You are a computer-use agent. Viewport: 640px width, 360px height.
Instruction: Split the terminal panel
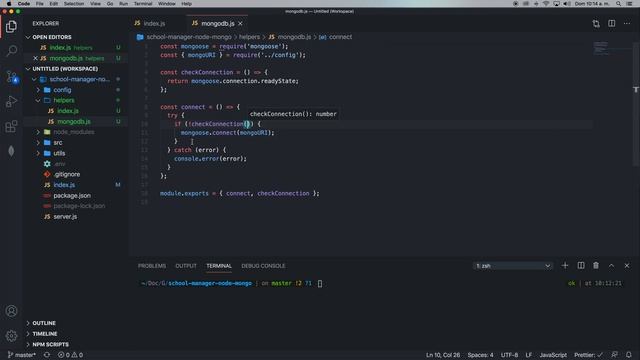tap(581, 266)
